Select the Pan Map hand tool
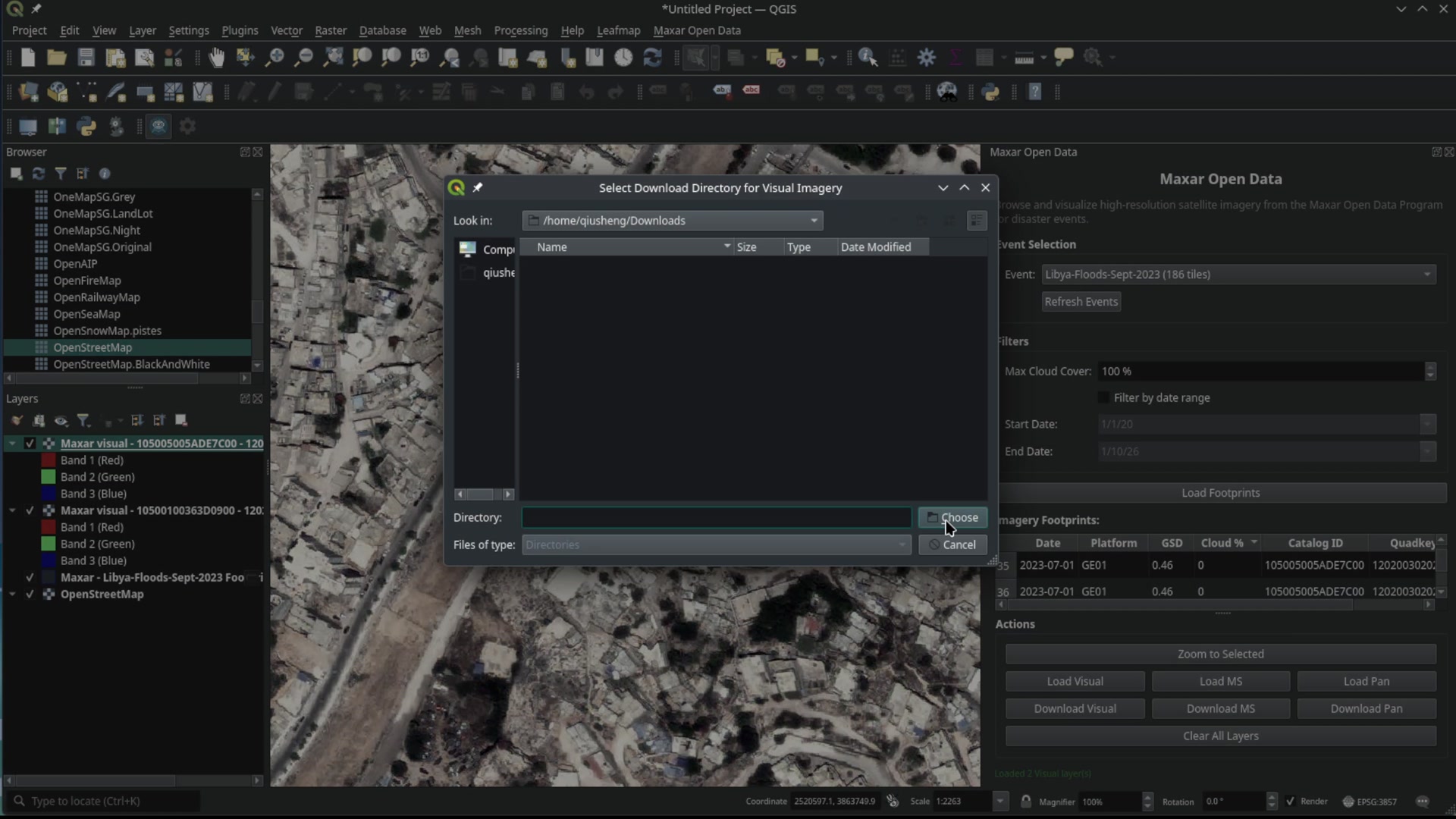This screenshot has height=819, width=1456. pyautogui.click(x=217, y=58)
